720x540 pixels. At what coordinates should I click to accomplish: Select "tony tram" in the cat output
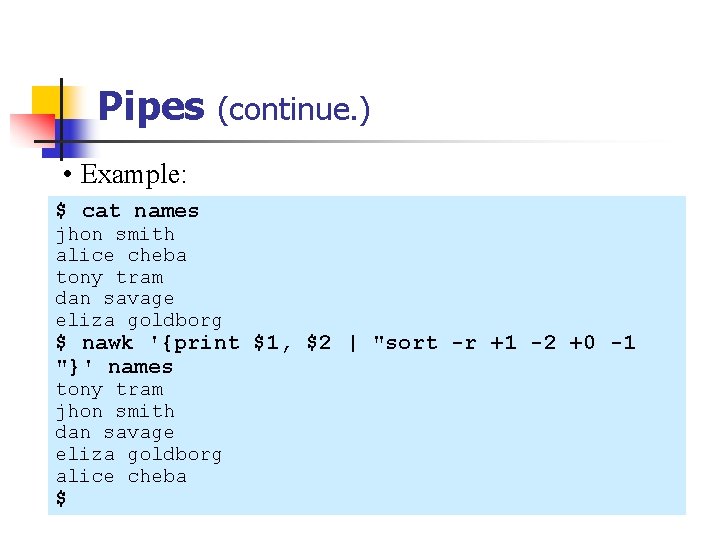pos(109,277)
